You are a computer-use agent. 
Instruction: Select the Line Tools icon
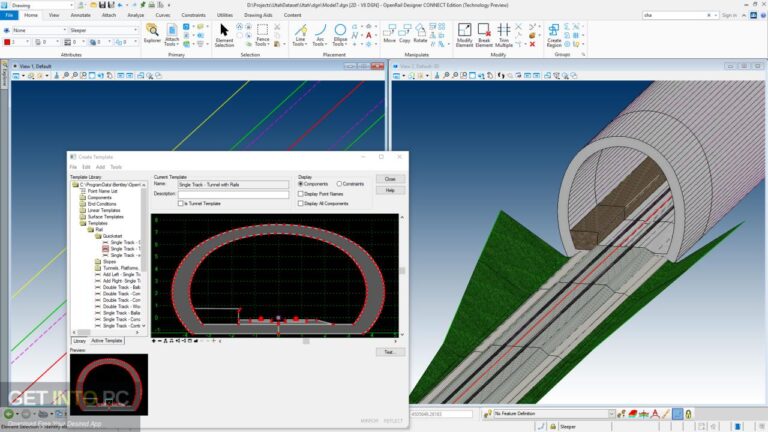300,35
